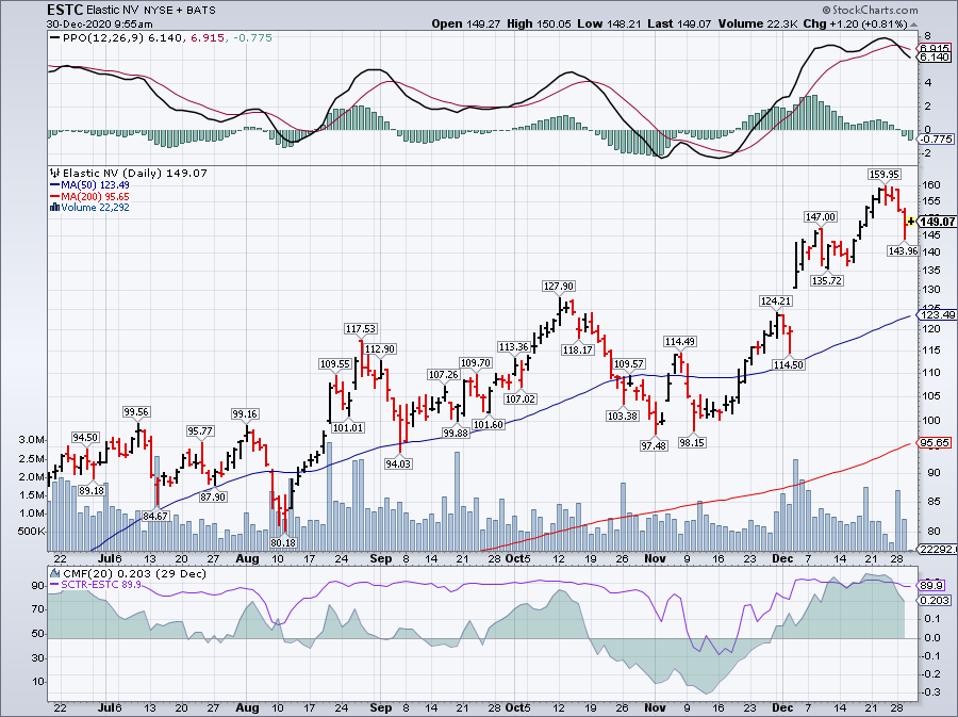Click the 98.15 low price label
This screenshot has width=958, height=717.
(x=692, y=443)
